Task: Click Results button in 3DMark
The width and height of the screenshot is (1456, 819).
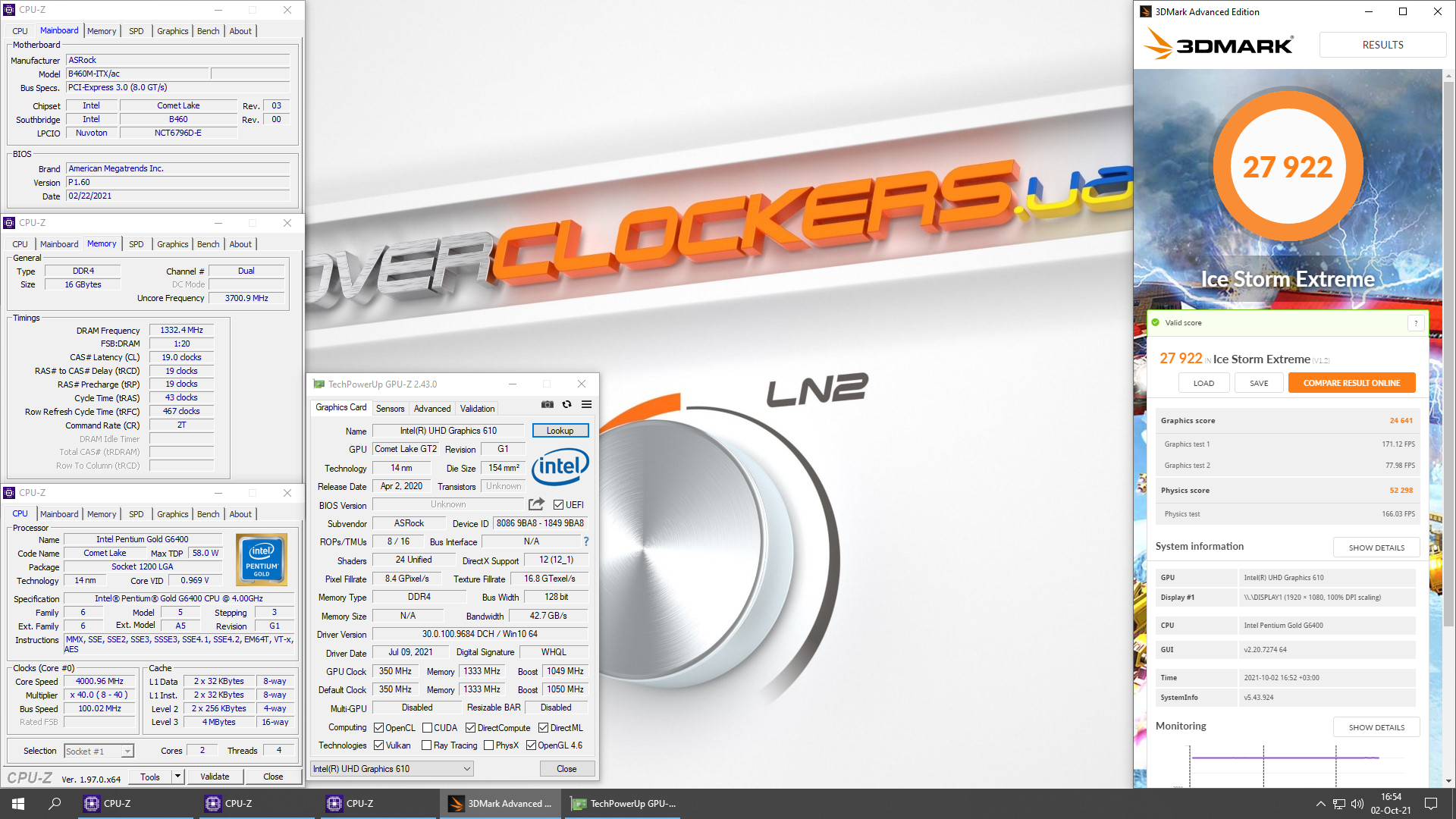Action: 1382,45
